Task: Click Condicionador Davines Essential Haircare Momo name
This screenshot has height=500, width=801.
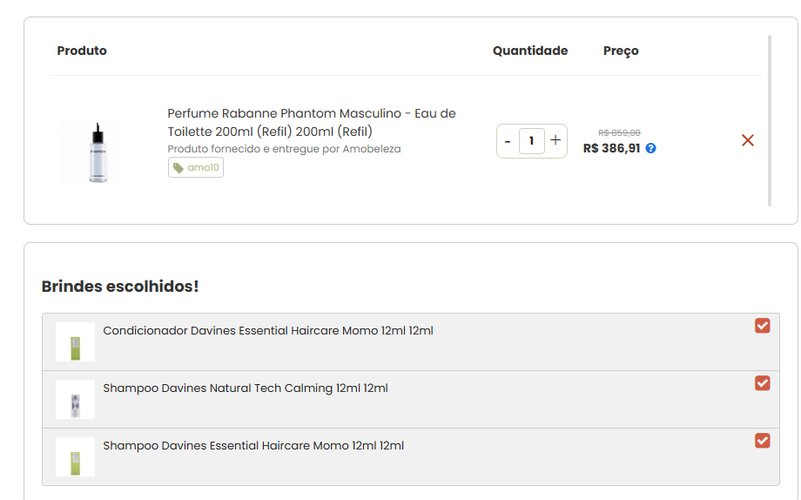Action: click(268, 331)
